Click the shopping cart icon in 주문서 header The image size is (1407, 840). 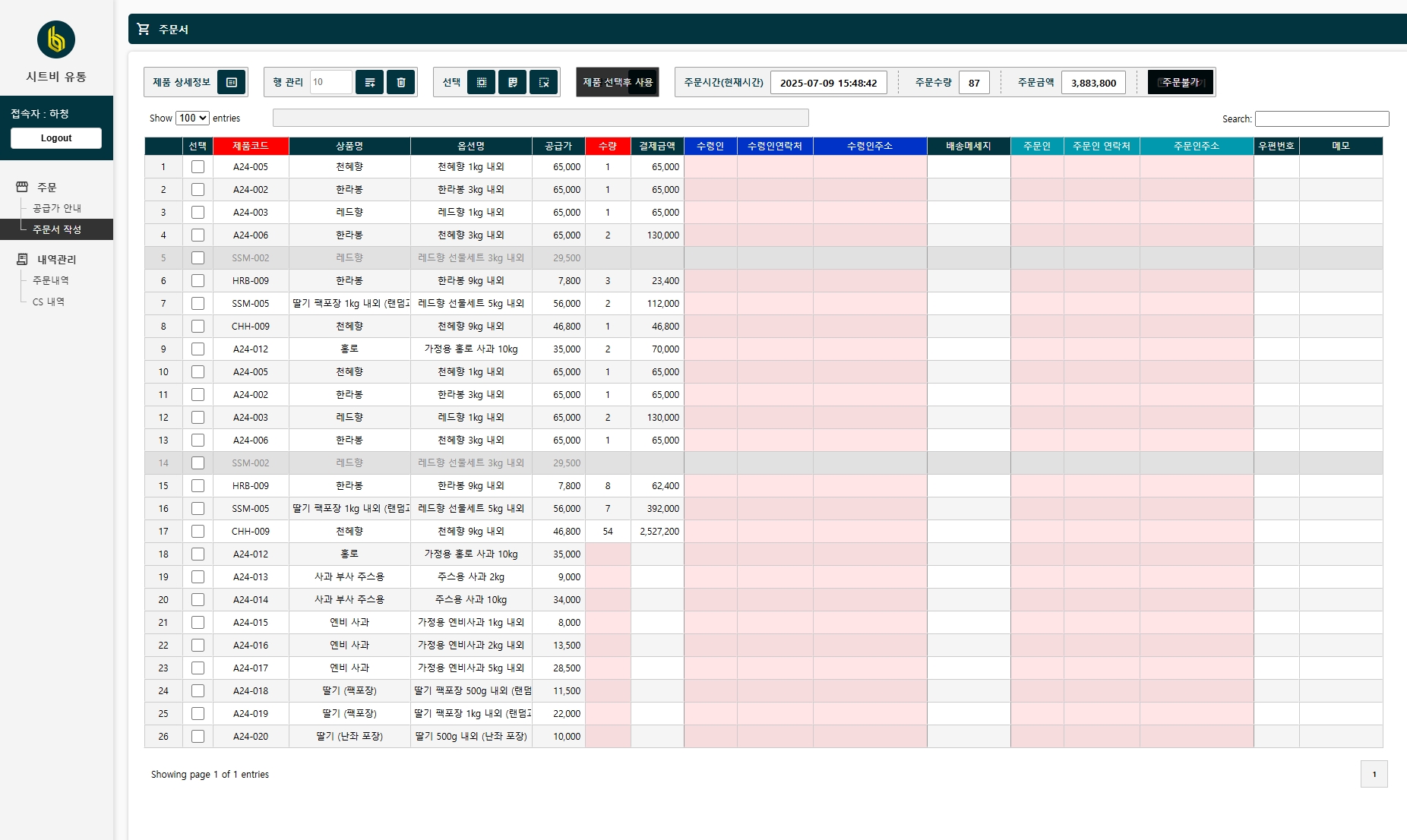coord(143,29)
